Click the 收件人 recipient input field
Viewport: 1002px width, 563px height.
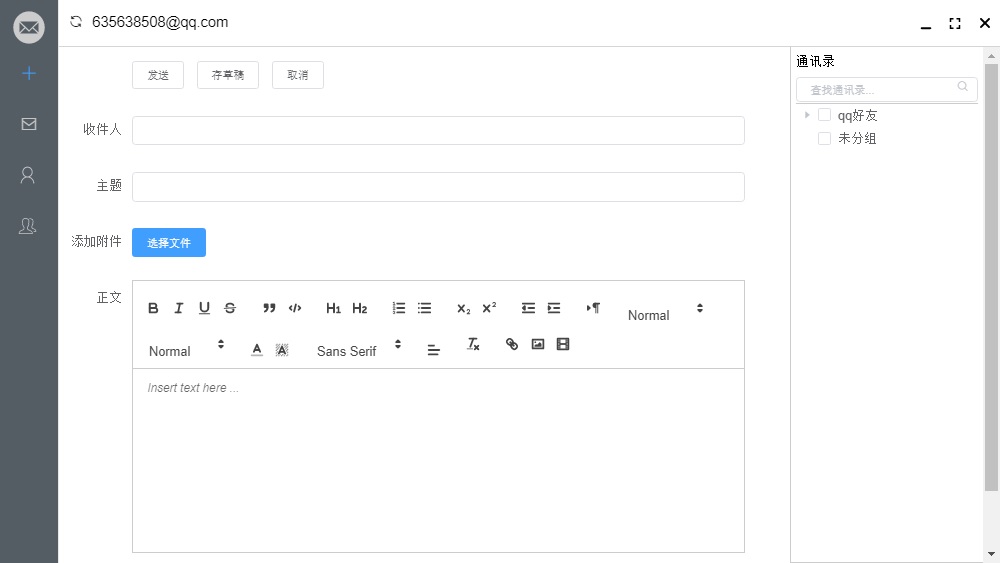coord(438,130)
